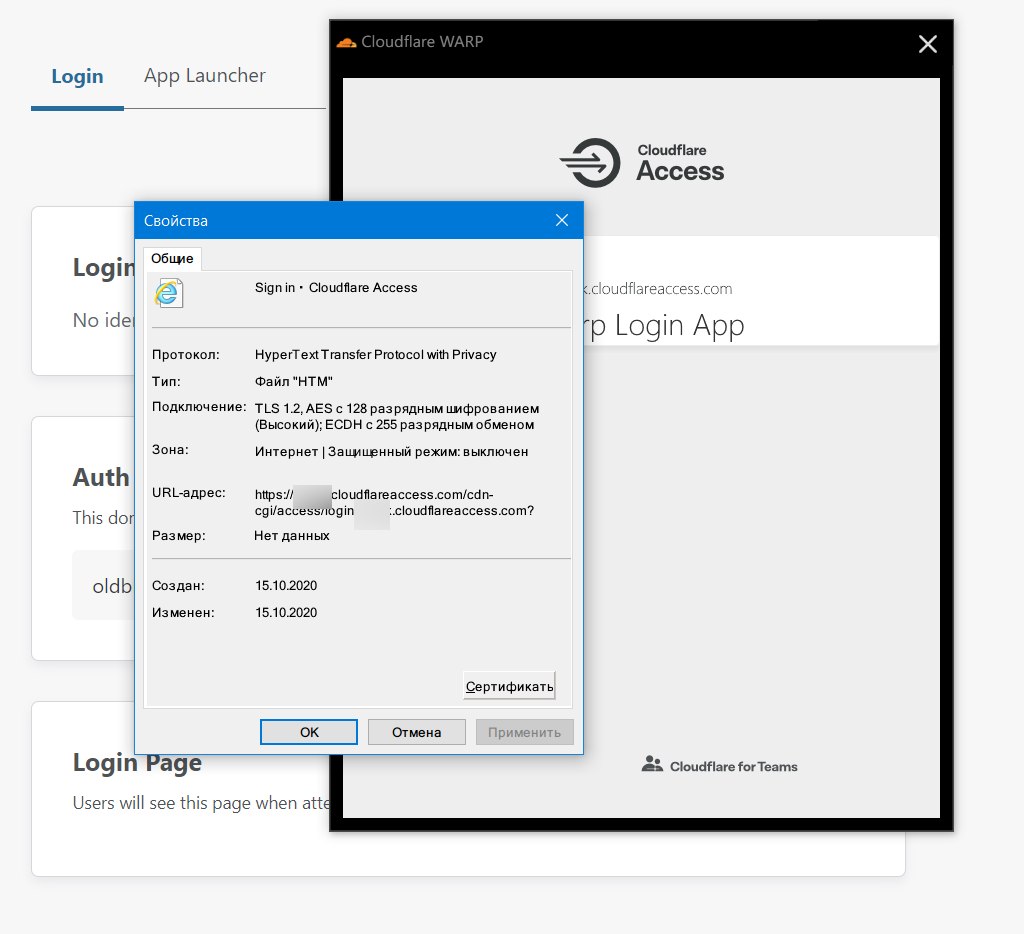Close the Cloudflare WARP window
Viewport: 1024px width, 934px height.
[927, 44]
